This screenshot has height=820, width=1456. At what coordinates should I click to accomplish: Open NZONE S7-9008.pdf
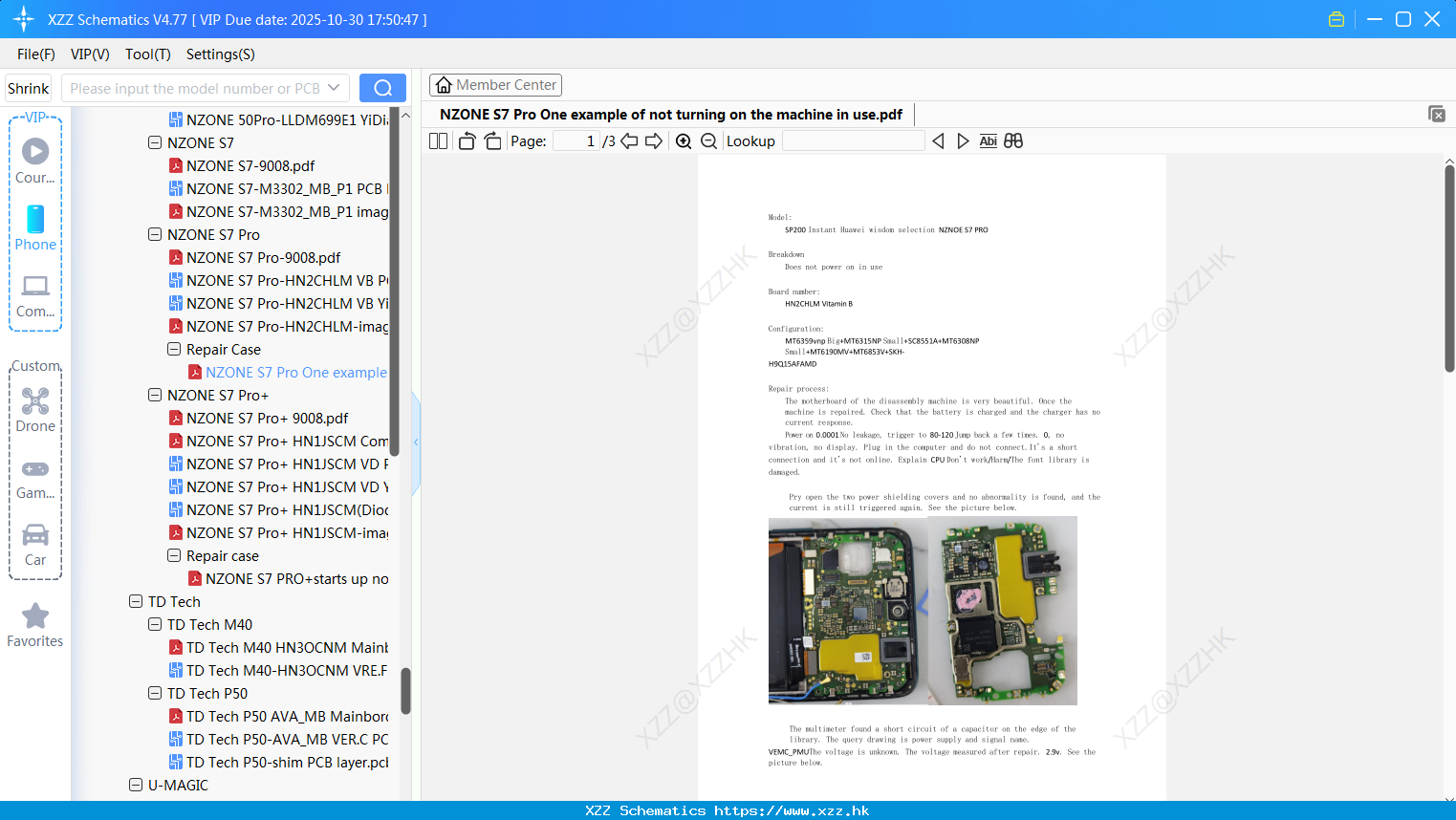pyautogui.click(x=250, y=165)
